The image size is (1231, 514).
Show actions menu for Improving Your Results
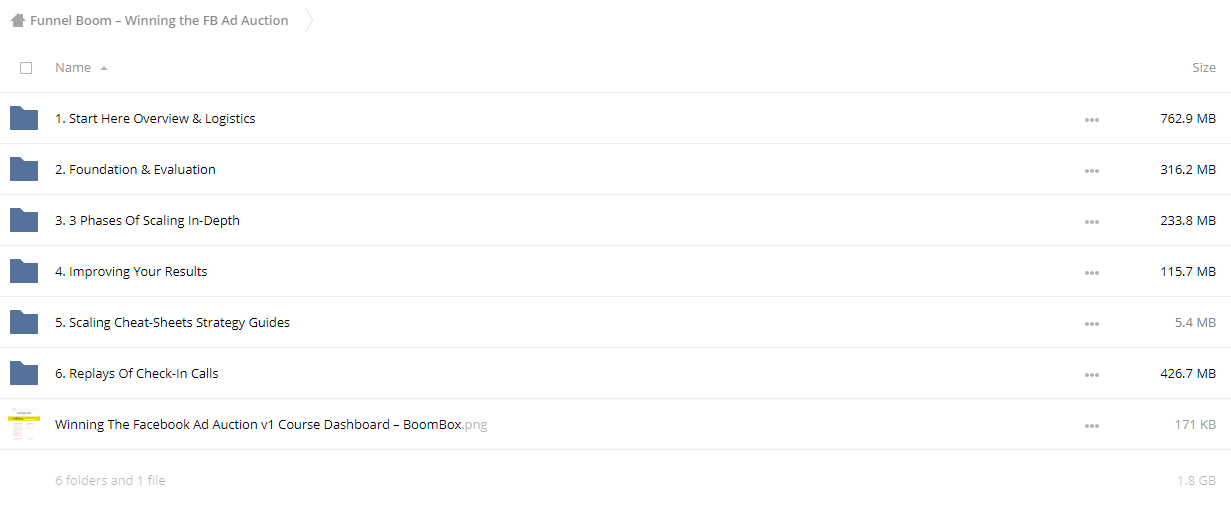[x=1091, y=272]
